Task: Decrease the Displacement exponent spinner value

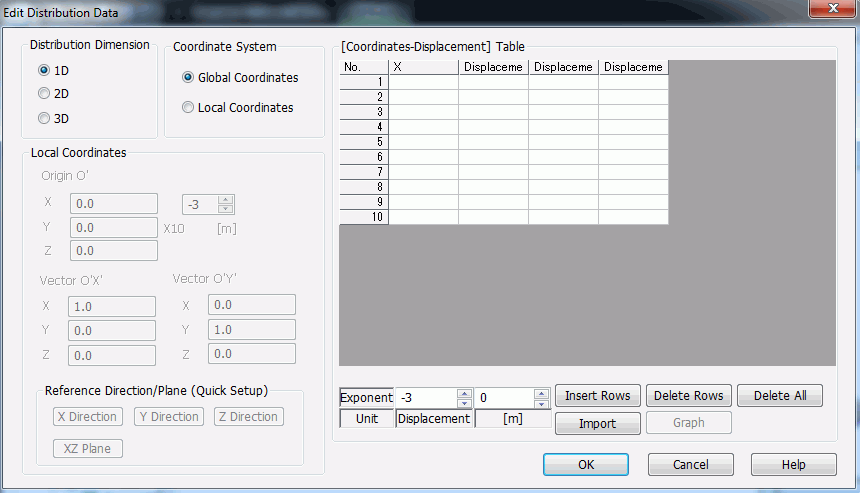Action: point(541,403)
